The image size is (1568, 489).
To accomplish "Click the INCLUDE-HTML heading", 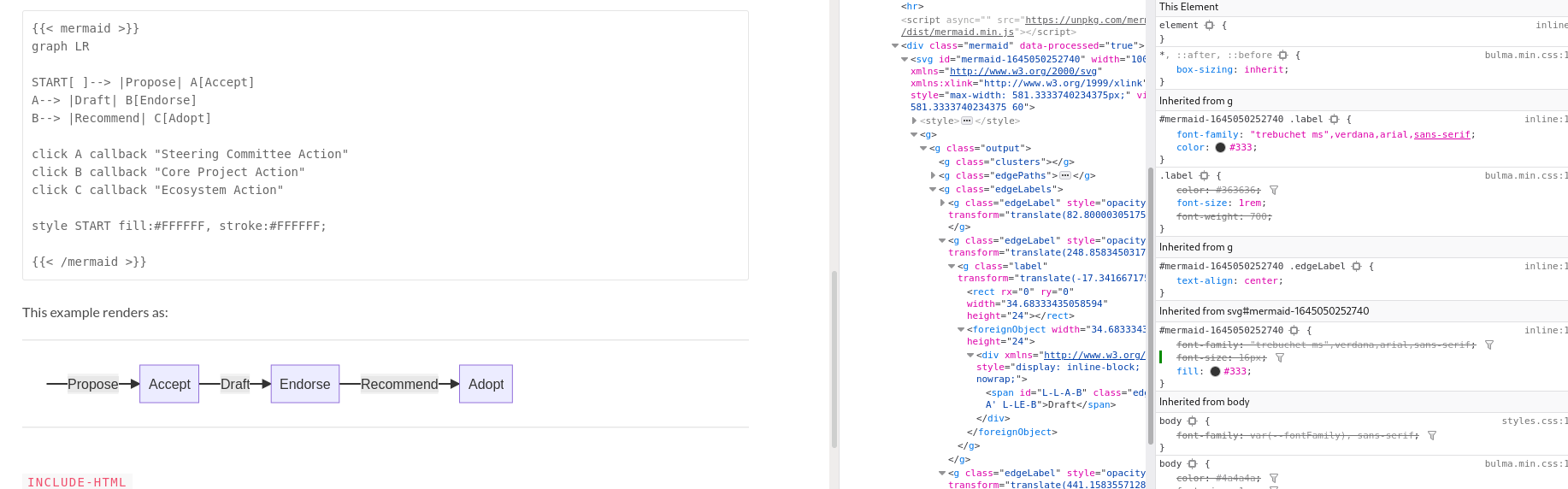I will (x=77, y=482).
